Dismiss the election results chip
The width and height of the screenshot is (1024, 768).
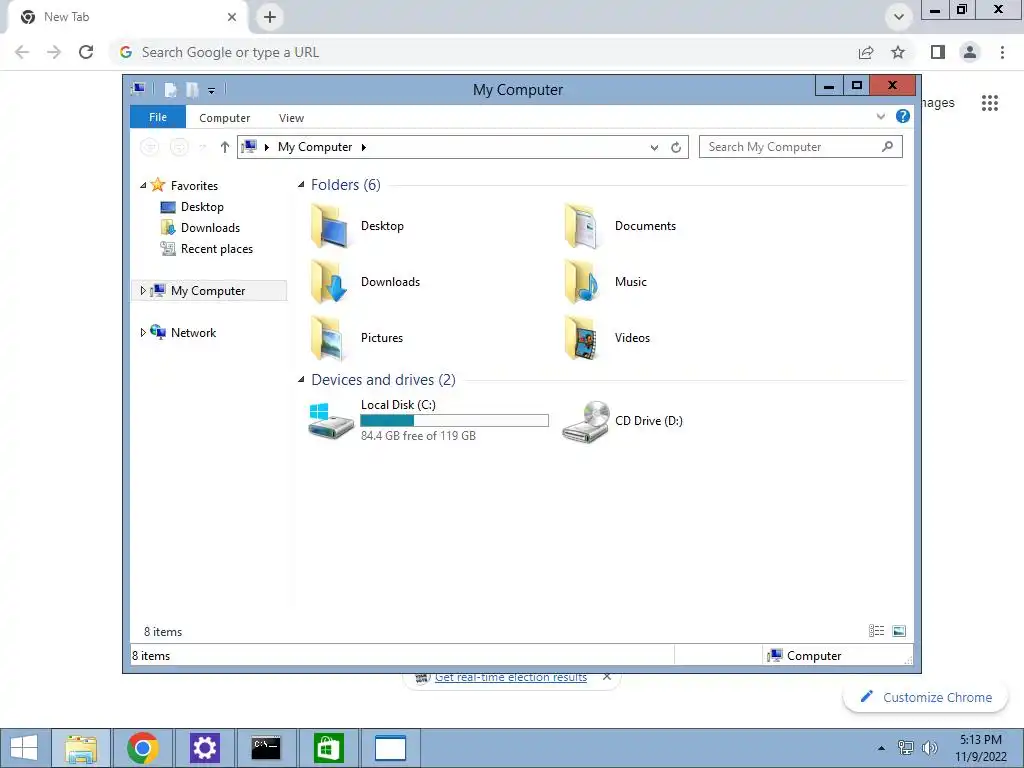[x=607, y=677]
